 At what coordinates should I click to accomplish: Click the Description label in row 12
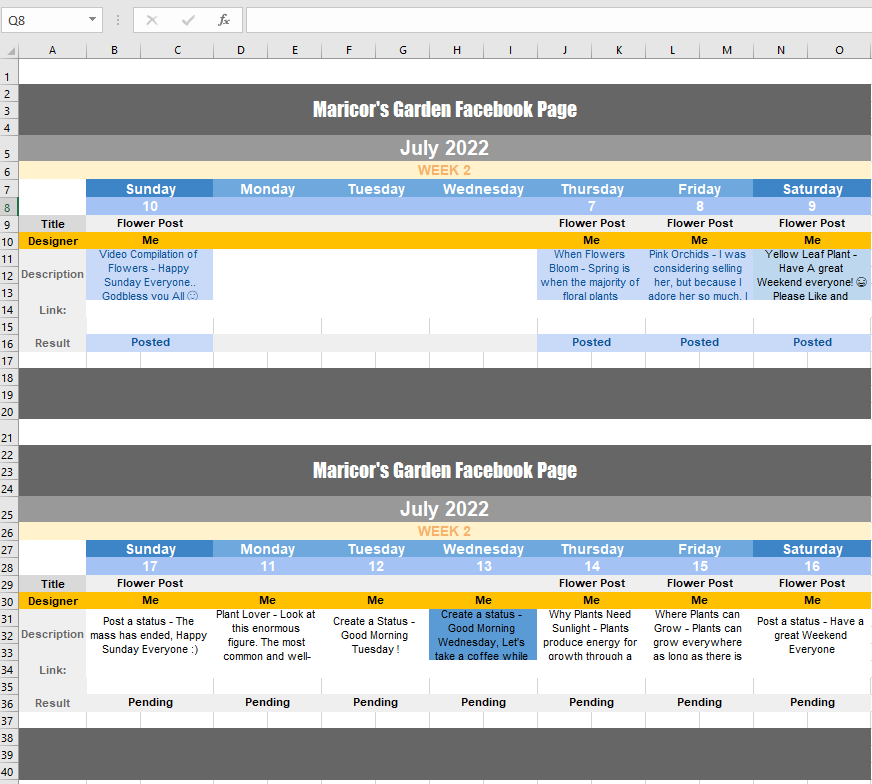coord(53,274)
